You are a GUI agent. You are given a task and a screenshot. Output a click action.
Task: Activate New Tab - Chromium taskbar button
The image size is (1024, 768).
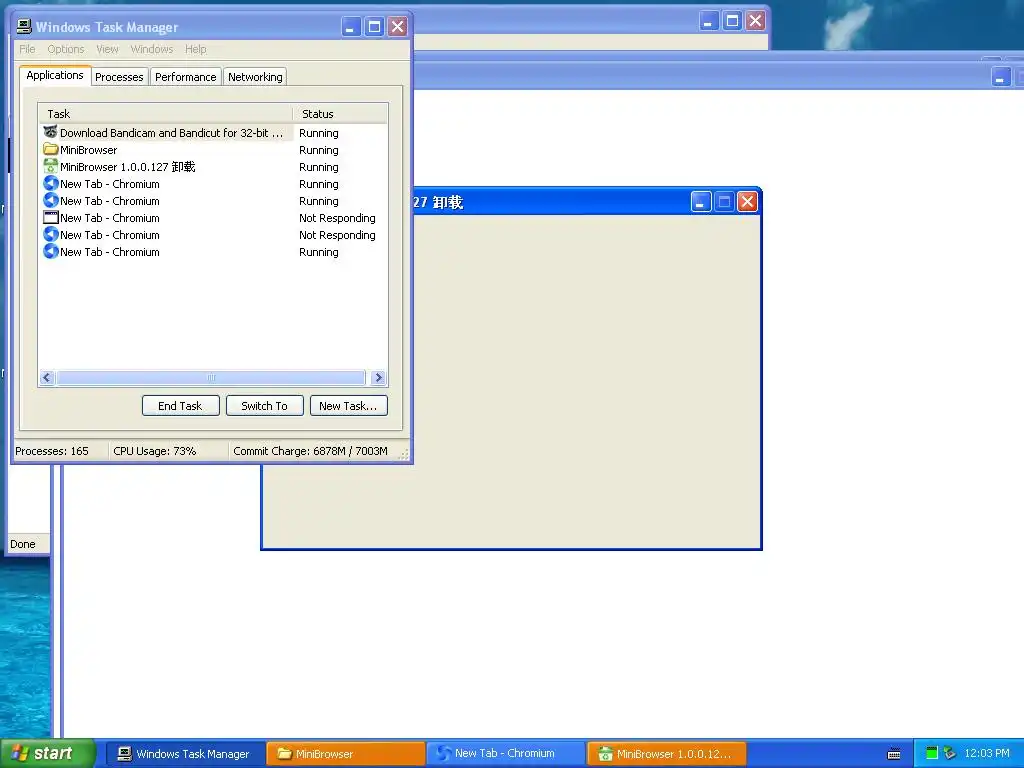[506, 754]
